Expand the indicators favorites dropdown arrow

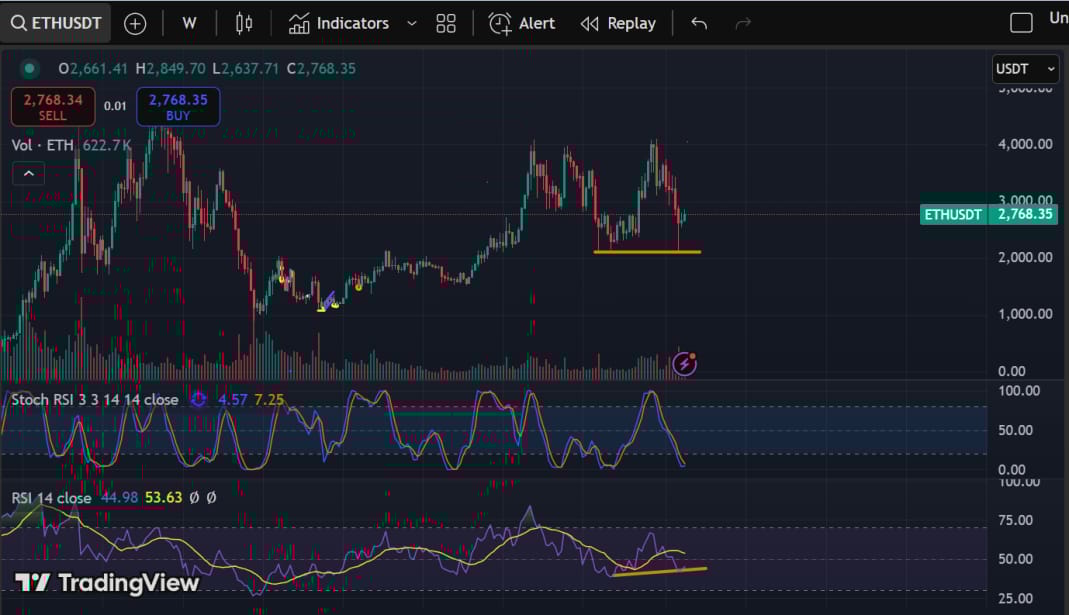[411, 24]
